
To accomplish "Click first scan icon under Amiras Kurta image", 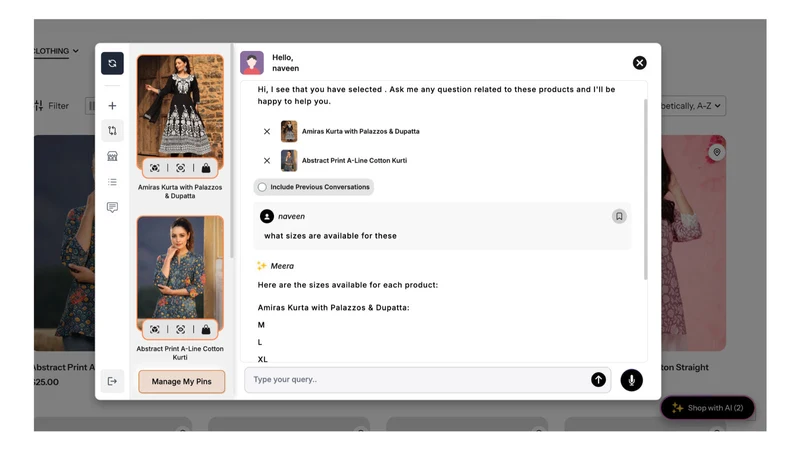I will [x=155, y=168].
